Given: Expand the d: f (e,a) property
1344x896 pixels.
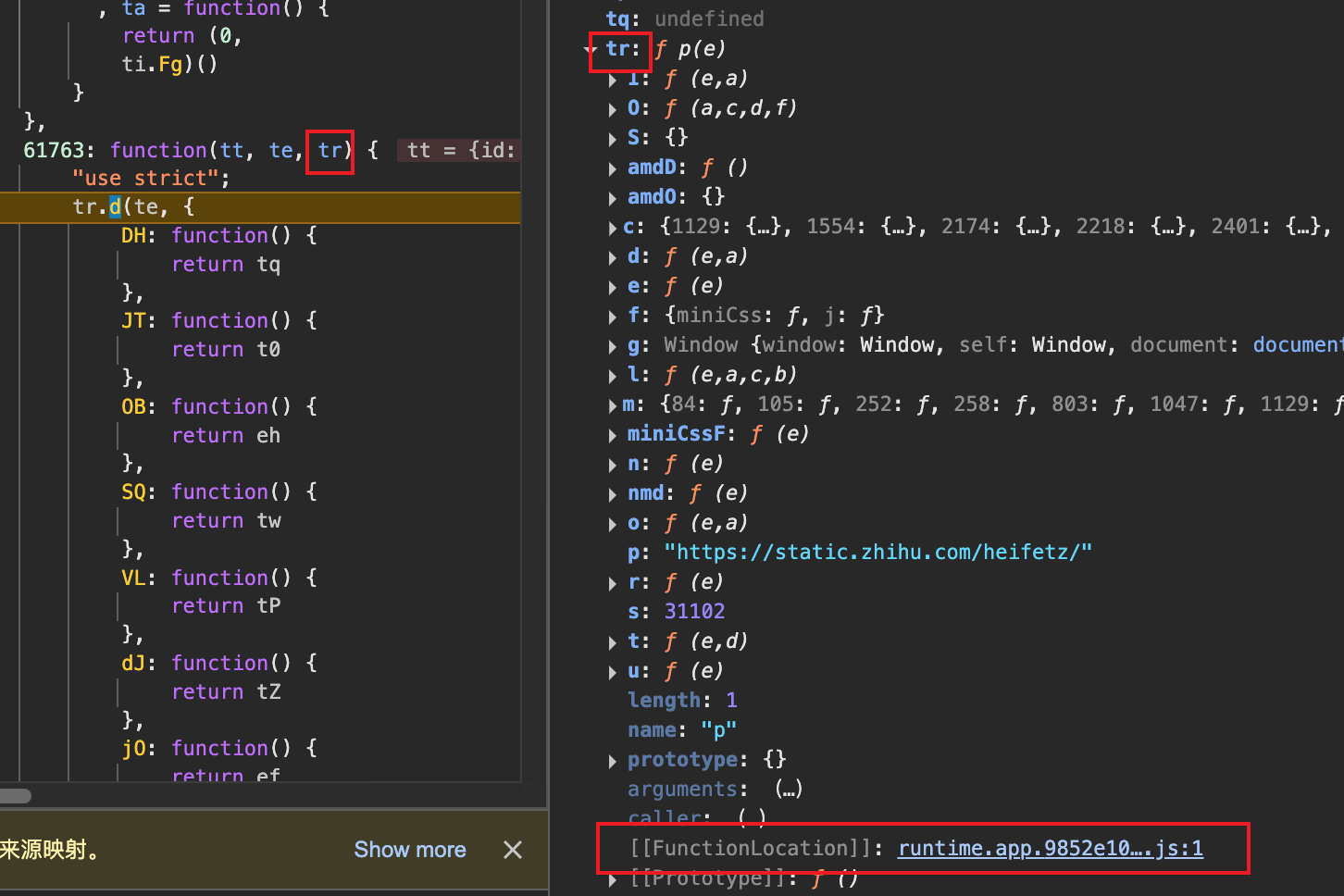Looking at the screenshot, I should 613,257.
